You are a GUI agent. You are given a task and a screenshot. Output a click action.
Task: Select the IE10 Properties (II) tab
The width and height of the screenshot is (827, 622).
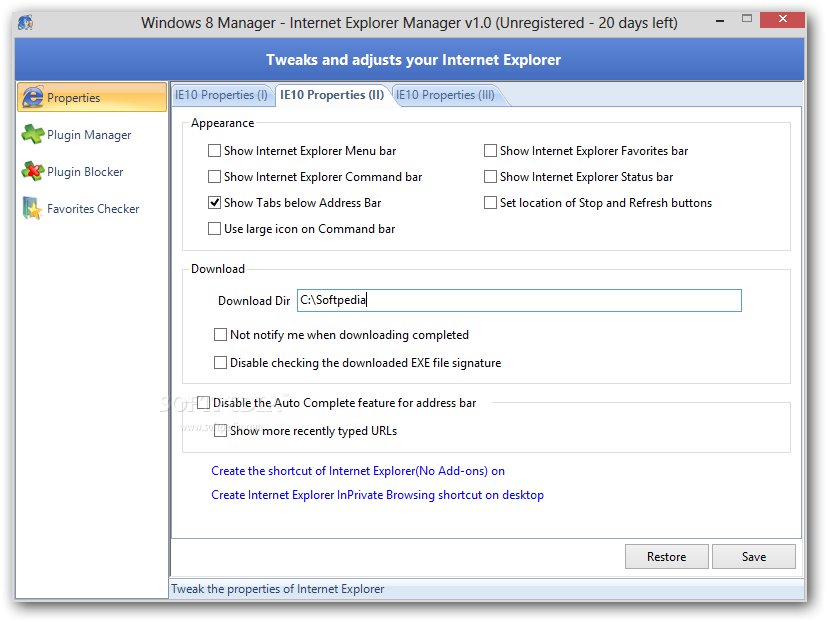coord(332,95)
